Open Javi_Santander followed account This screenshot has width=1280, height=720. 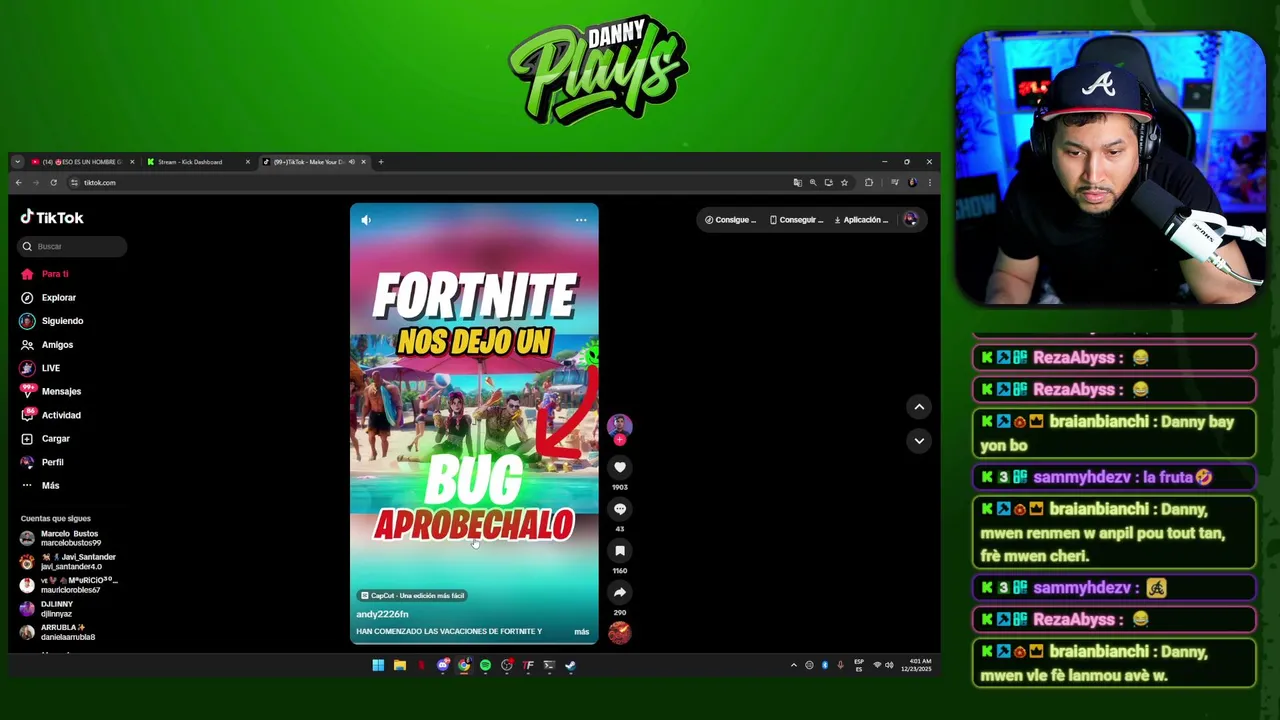pyautogui.click(x=68, y=562)
